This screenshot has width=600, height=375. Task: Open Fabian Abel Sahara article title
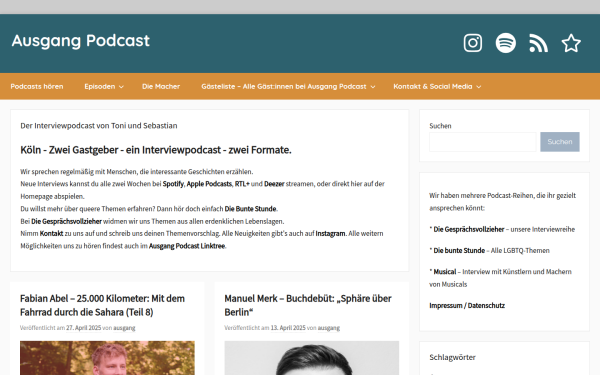tap(102, 305)
